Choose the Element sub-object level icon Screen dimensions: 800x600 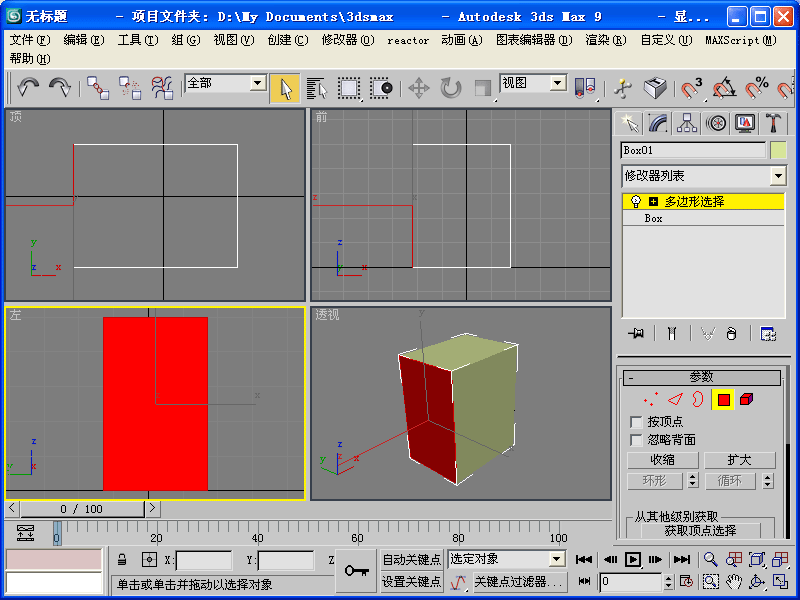(x=747, y=400)
